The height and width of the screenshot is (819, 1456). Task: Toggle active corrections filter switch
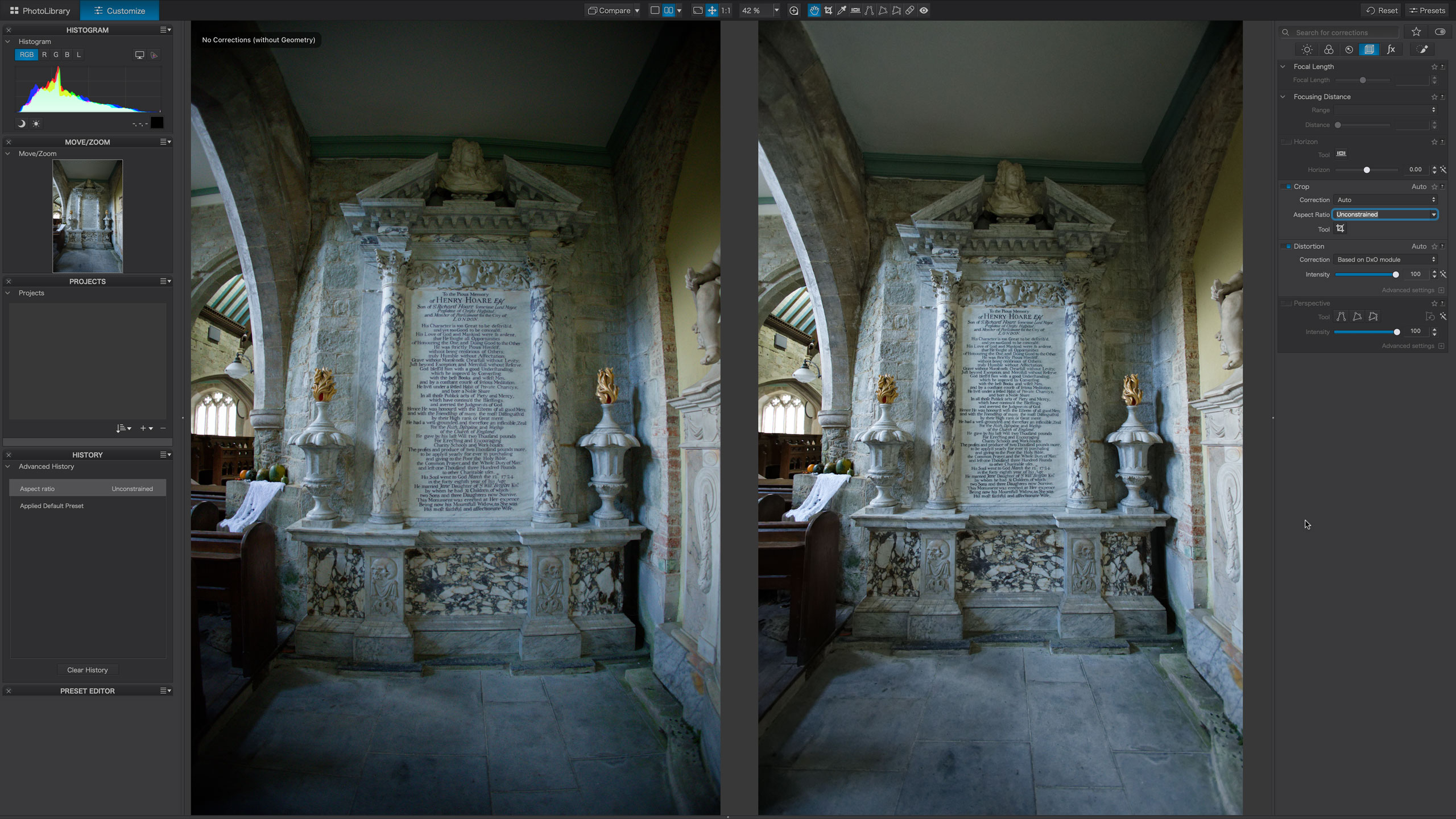pos(1440,32)
